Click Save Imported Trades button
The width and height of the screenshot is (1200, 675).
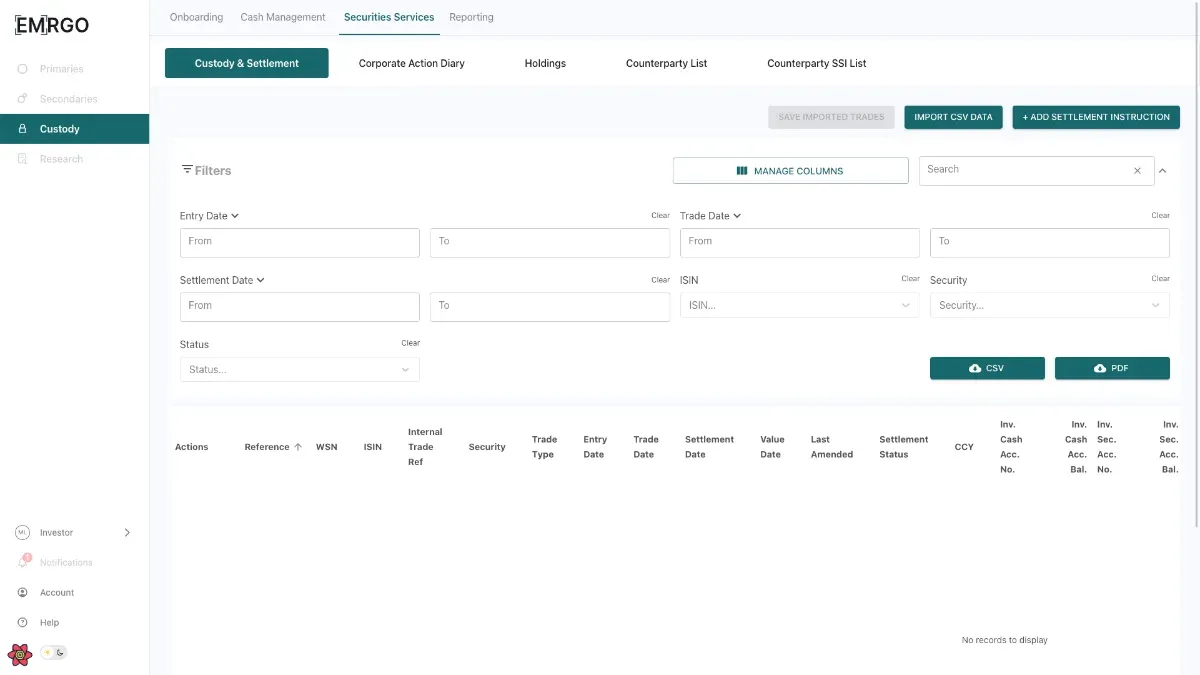[x=831, y=117]
